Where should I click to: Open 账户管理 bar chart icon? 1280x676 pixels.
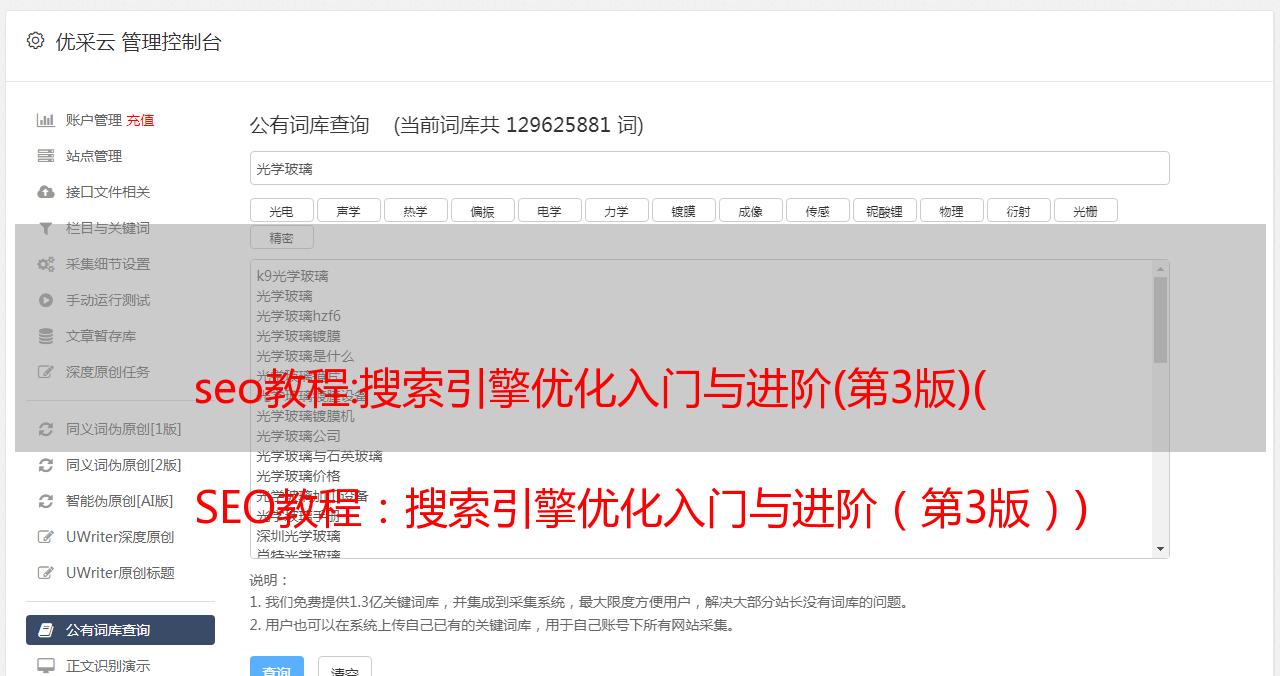45,120
